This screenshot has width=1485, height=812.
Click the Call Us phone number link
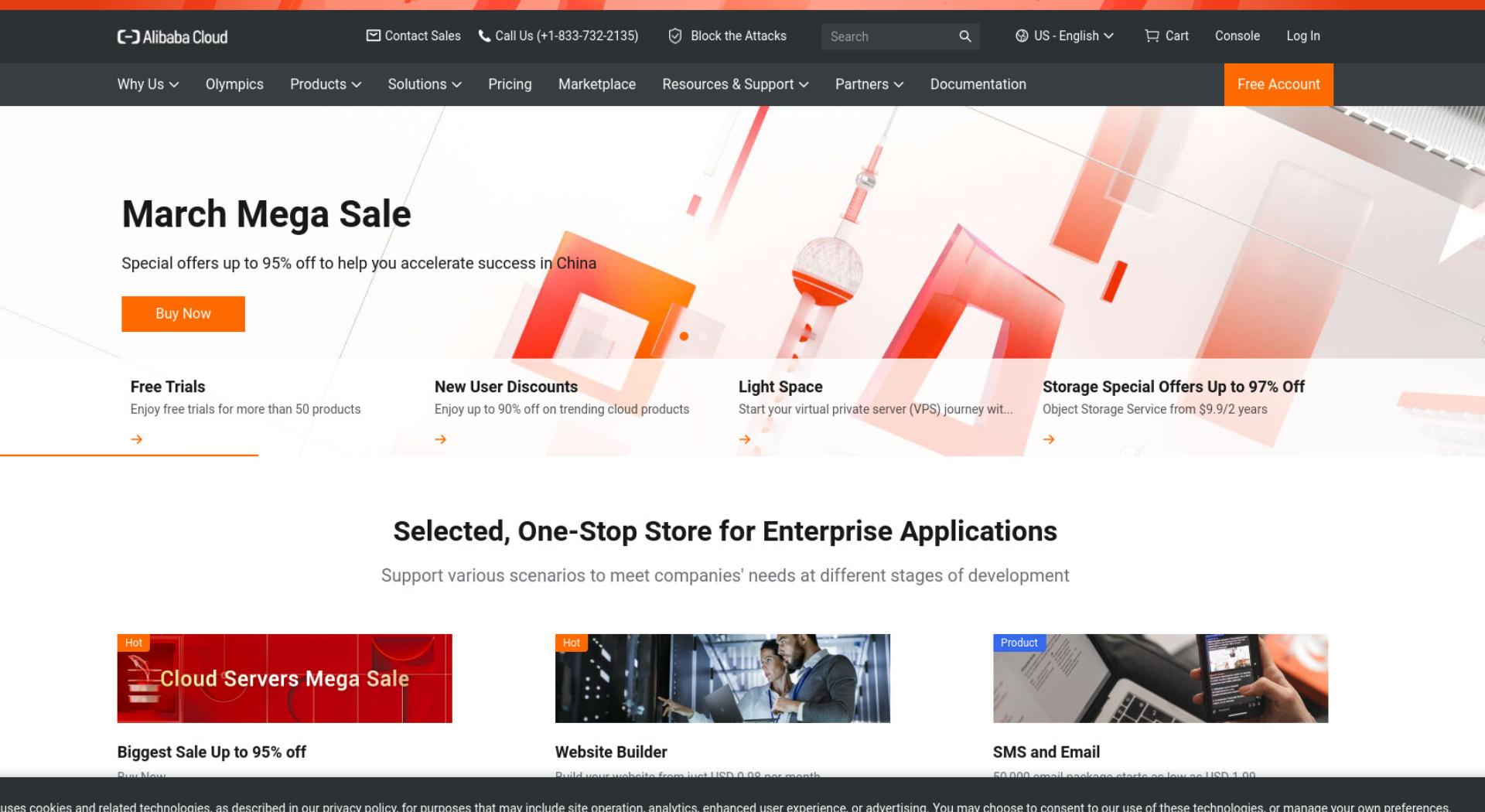click(558, 36)
